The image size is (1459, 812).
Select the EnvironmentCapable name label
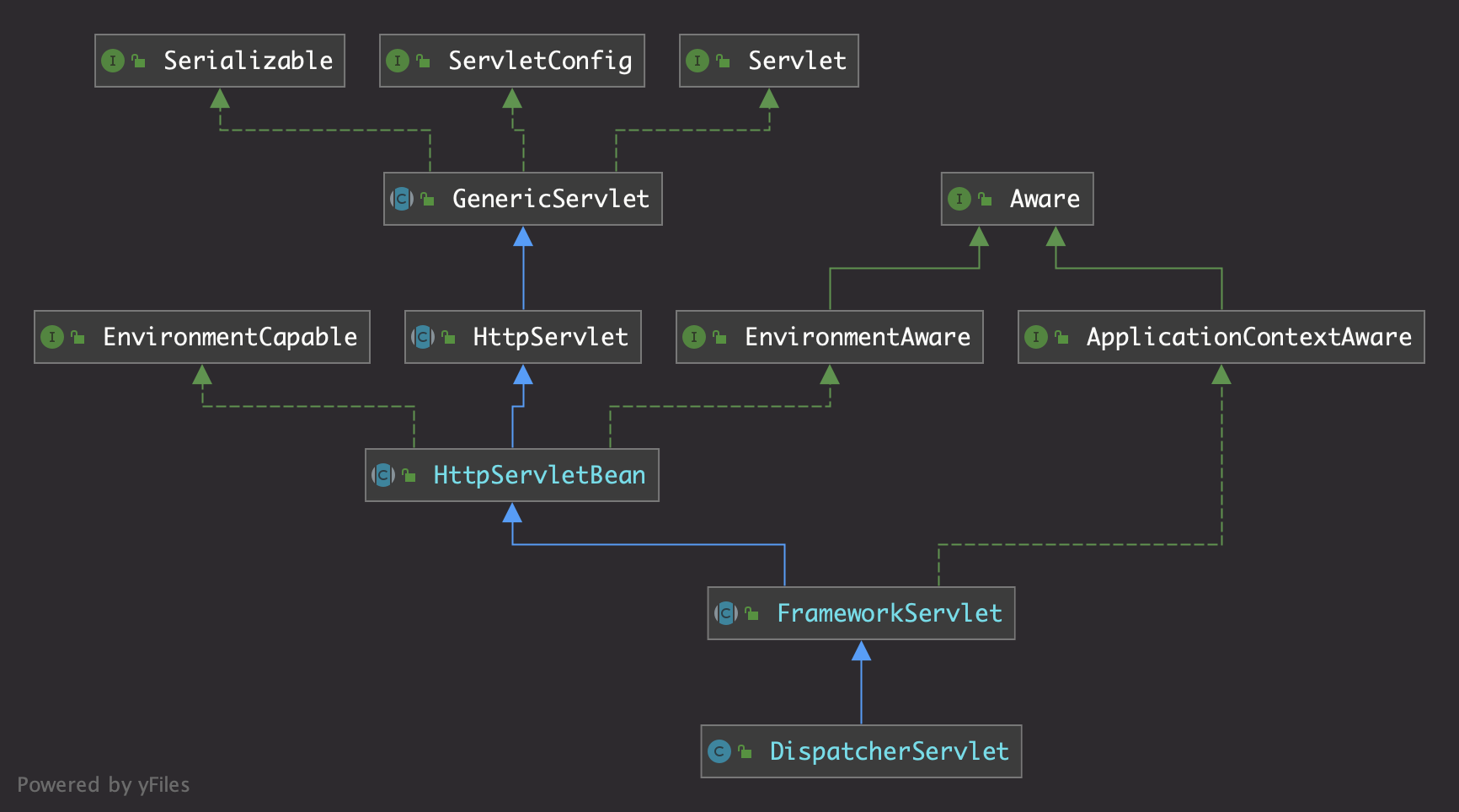pos(230,337)
